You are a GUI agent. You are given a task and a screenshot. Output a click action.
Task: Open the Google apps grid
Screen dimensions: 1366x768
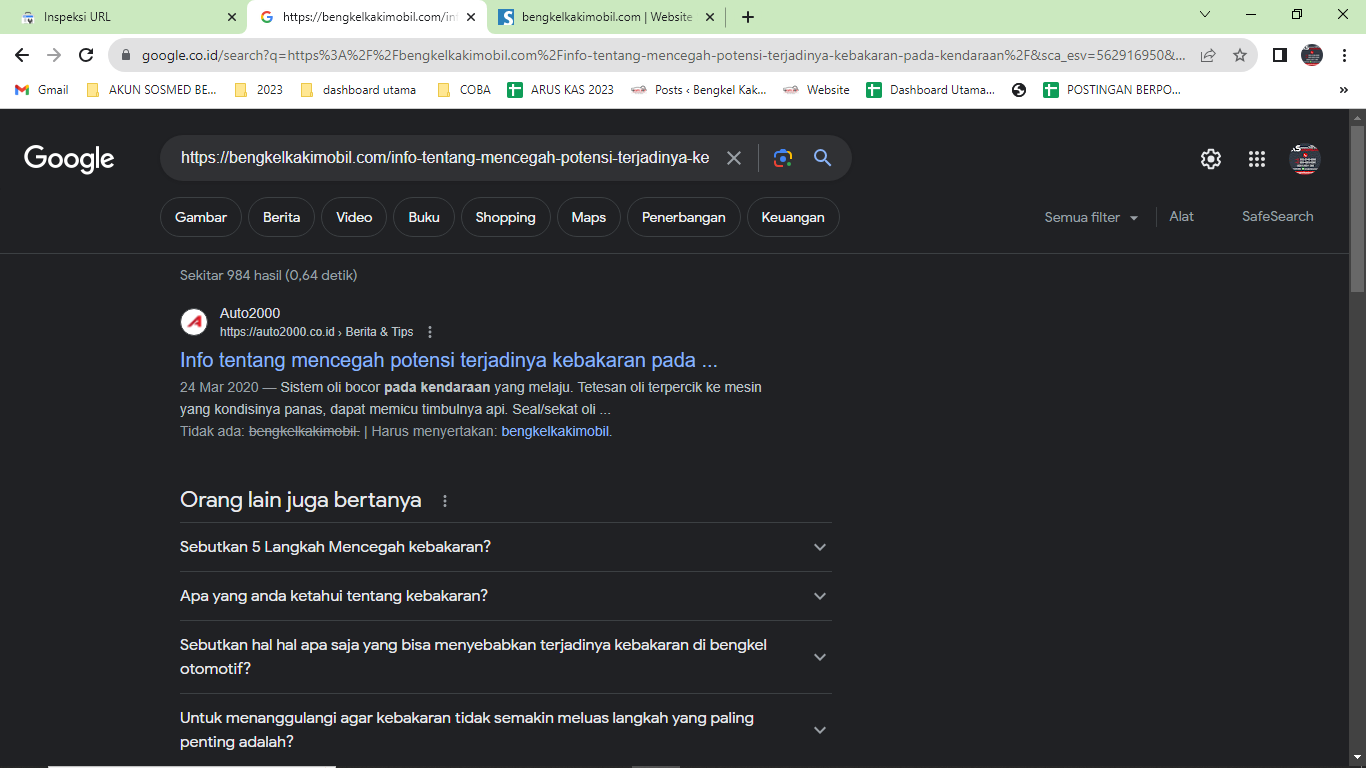[x=1257, y=159]
